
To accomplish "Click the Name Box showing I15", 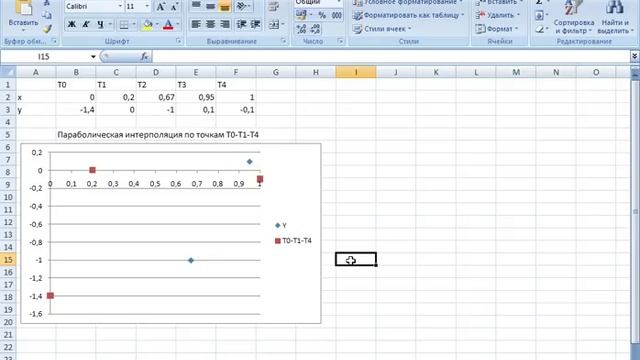I will [44, 57].
